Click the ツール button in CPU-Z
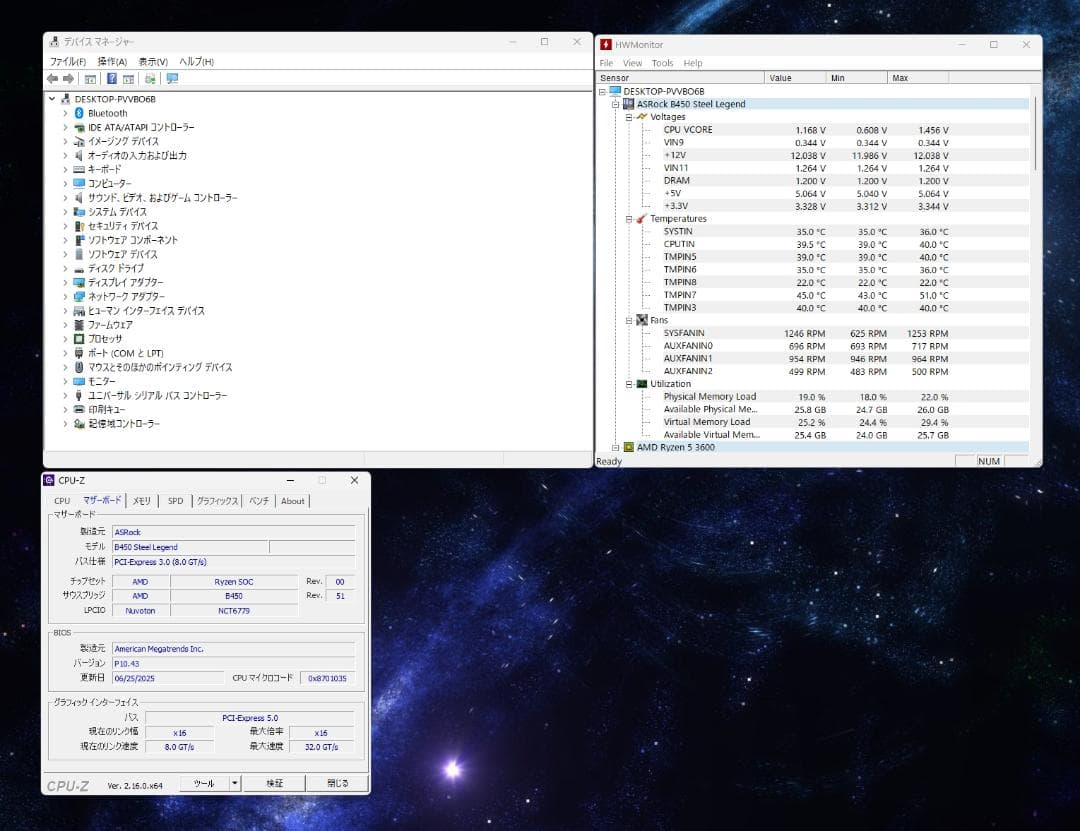Screen dimensions: 1080x831 pos(205,783)
